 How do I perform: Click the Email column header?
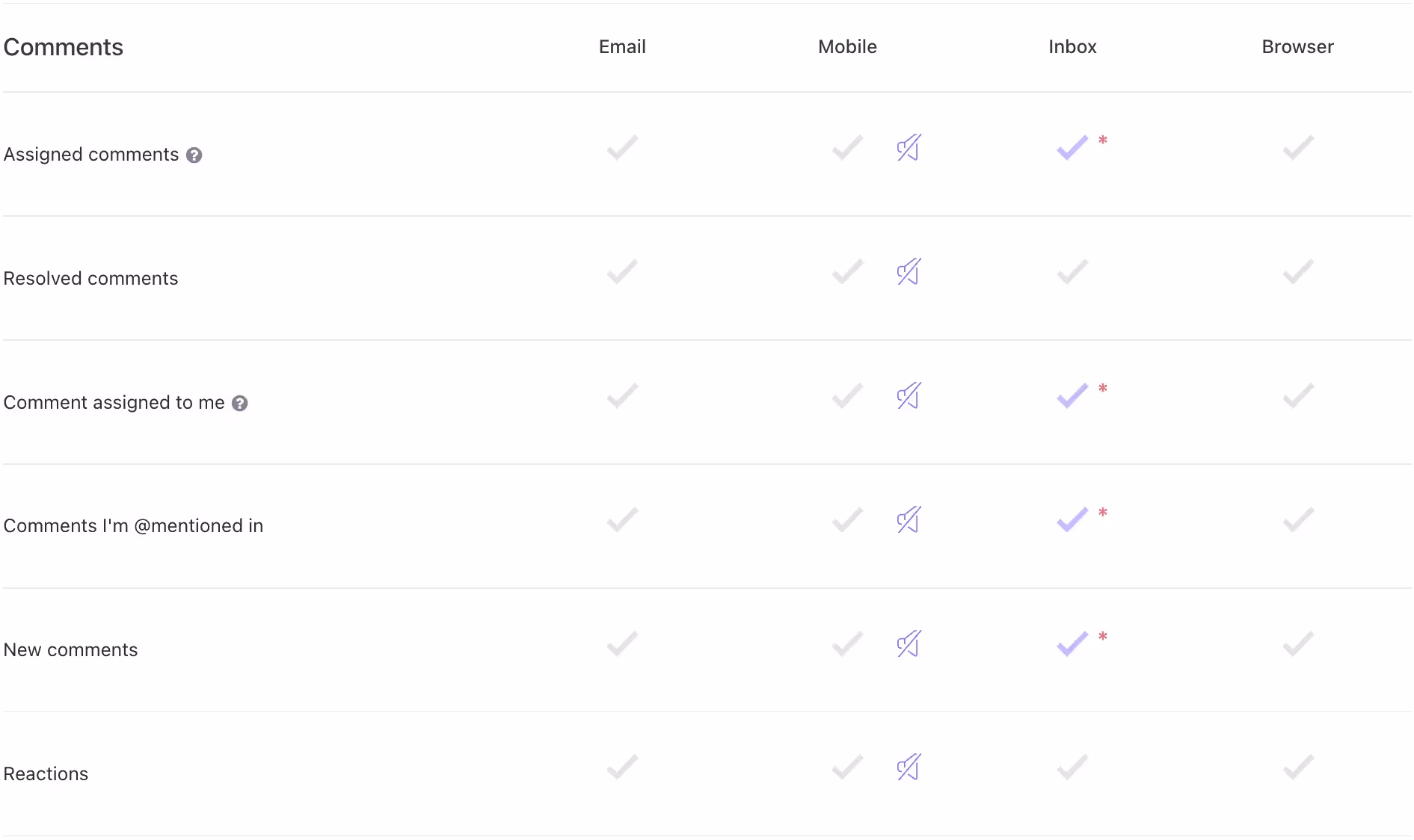[x=622, y=46]
